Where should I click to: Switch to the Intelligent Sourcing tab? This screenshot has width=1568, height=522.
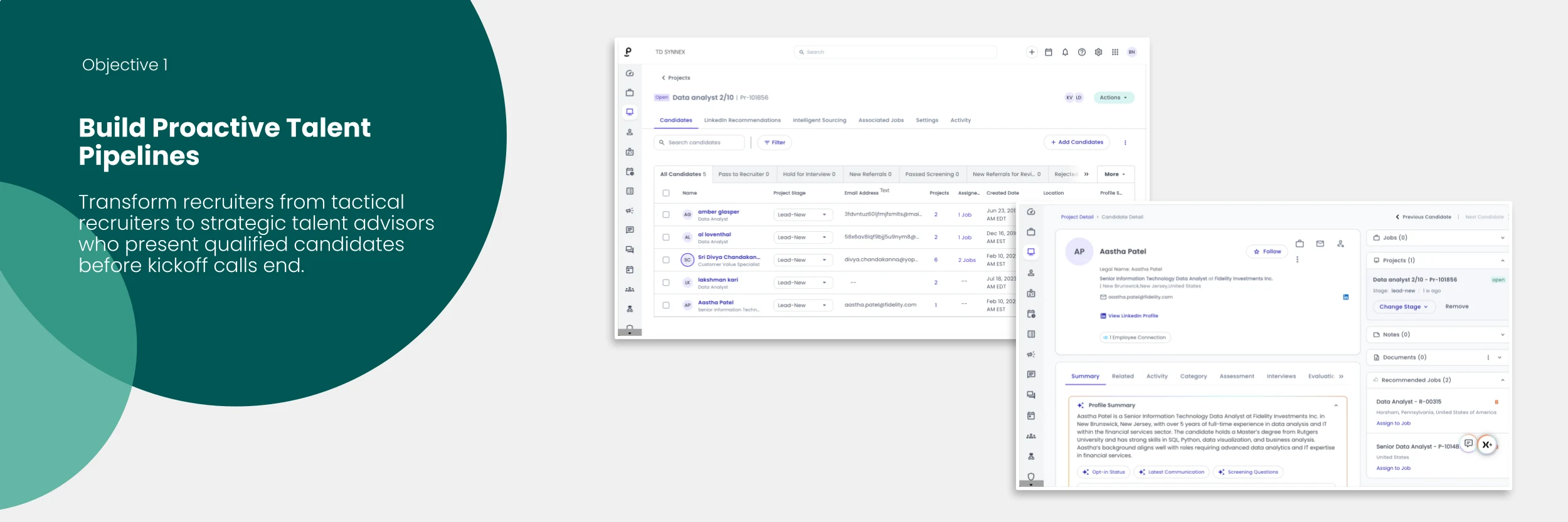click(x=819, y=120)
